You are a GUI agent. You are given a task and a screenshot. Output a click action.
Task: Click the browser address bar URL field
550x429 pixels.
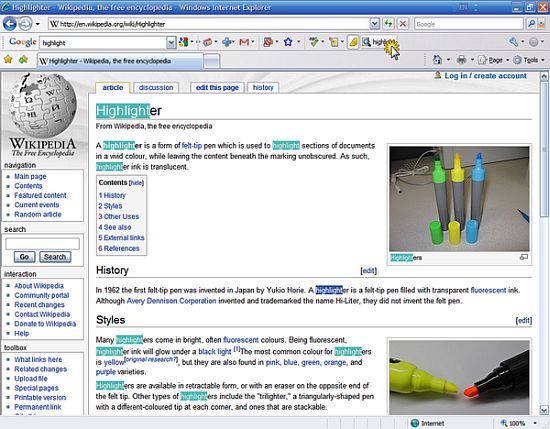209,24
